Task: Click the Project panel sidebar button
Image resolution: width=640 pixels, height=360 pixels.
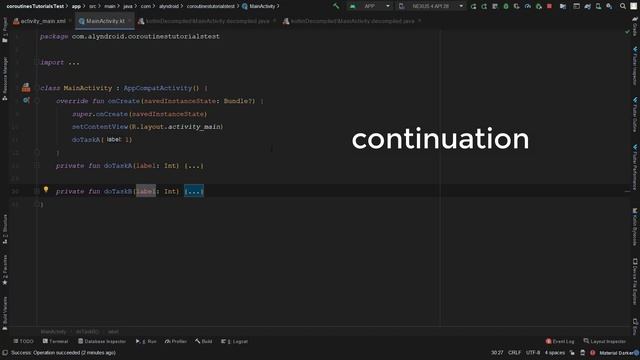Action: [5, 31]
